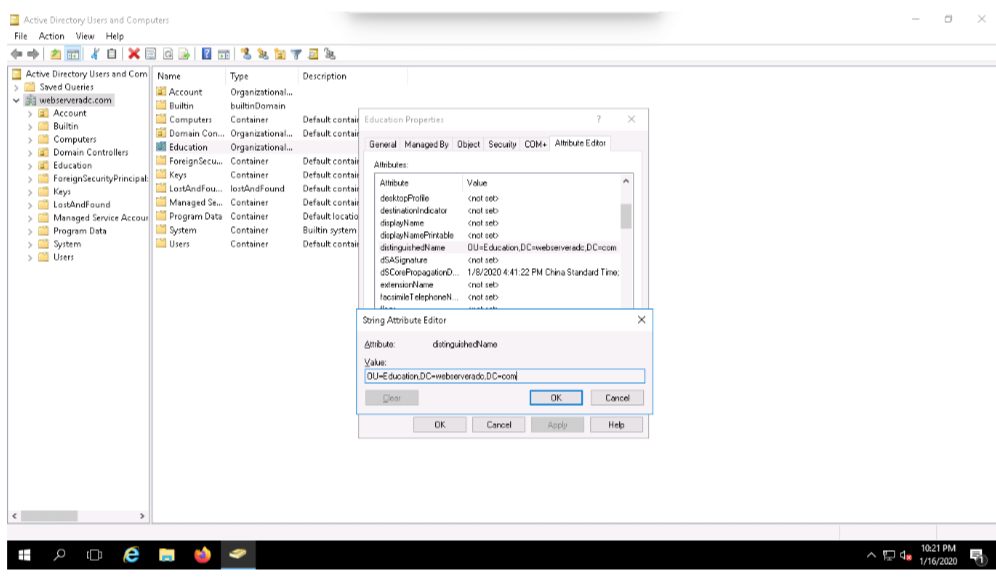Open the Action menu
Viewport: 996px width, 577px height.
pos(51,36)
